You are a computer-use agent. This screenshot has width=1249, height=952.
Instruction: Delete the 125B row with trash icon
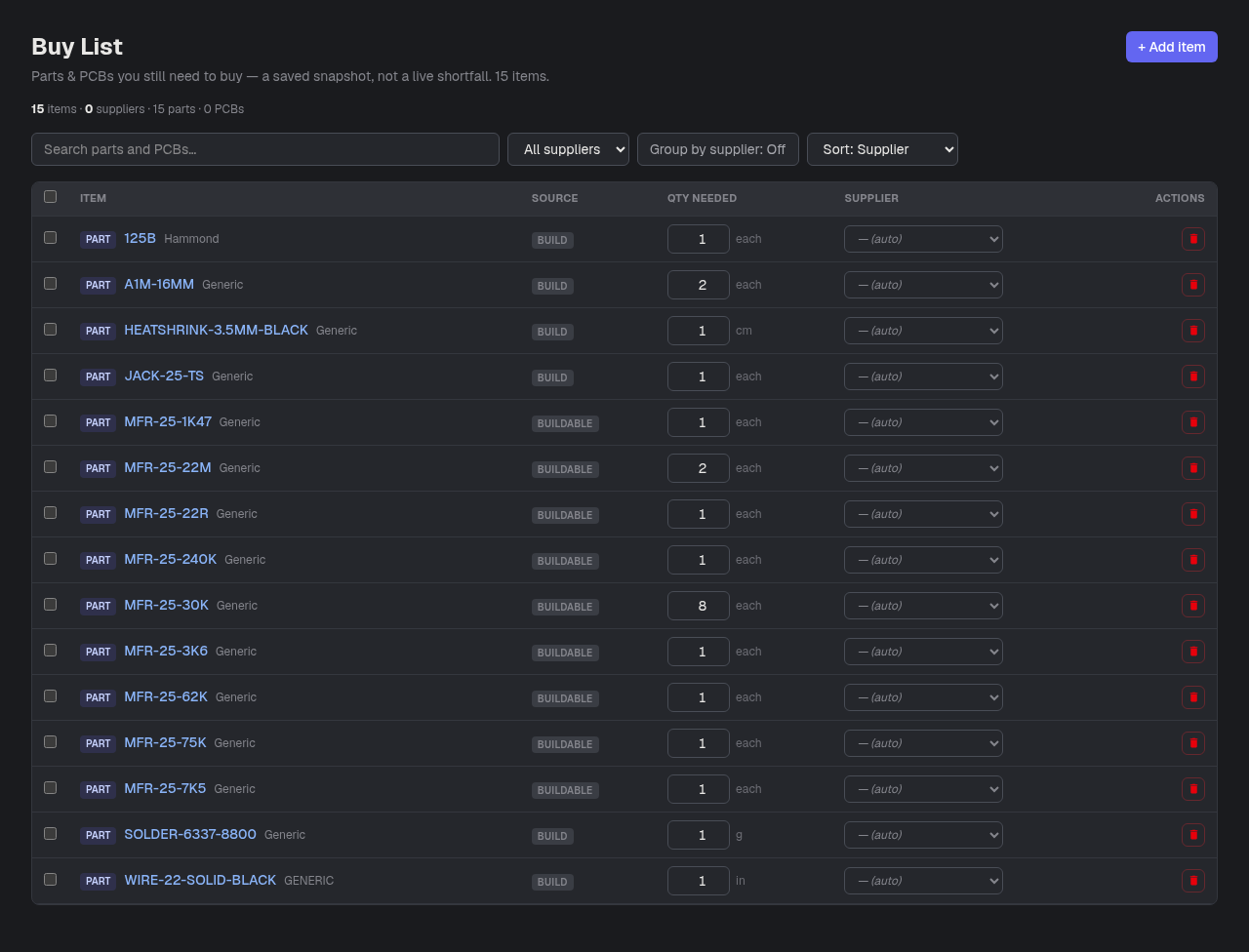[1192, 239]
